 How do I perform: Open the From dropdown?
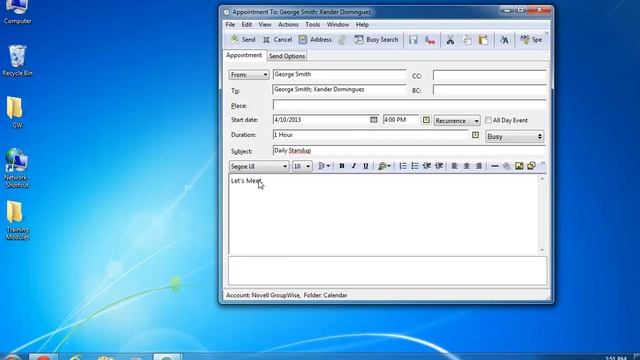click(x=249, y=75)
